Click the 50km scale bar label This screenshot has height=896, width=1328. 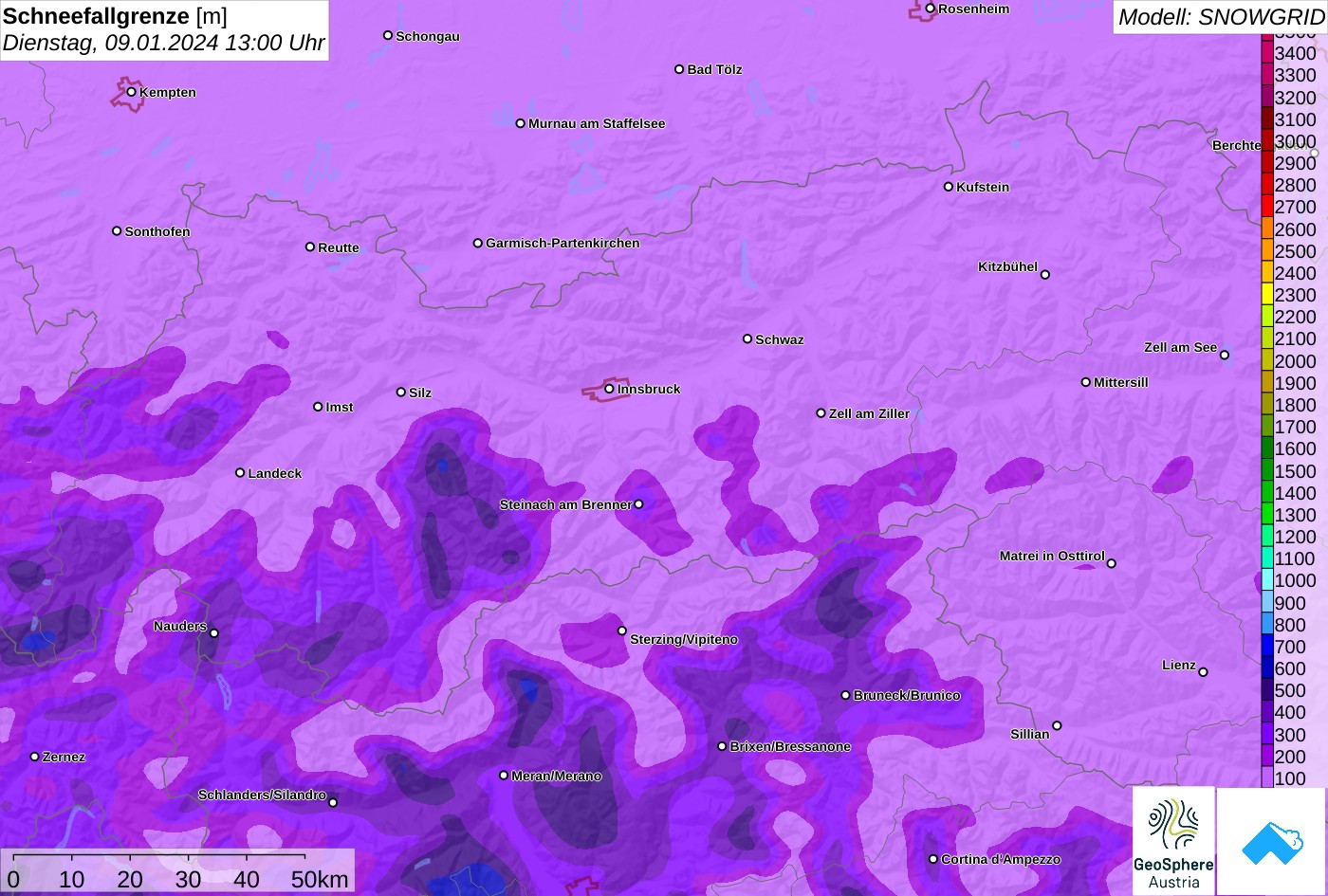(320, 879)
